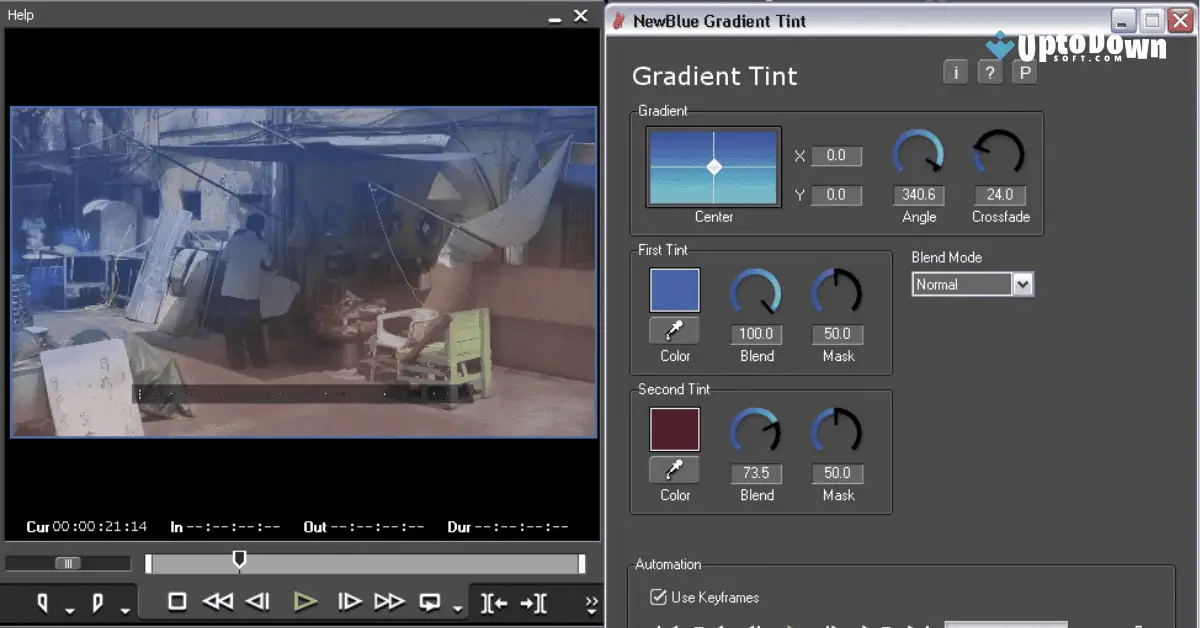Click the Second Tint color swatch
This screenshot has height=628, width=1200.
(673, 429)
